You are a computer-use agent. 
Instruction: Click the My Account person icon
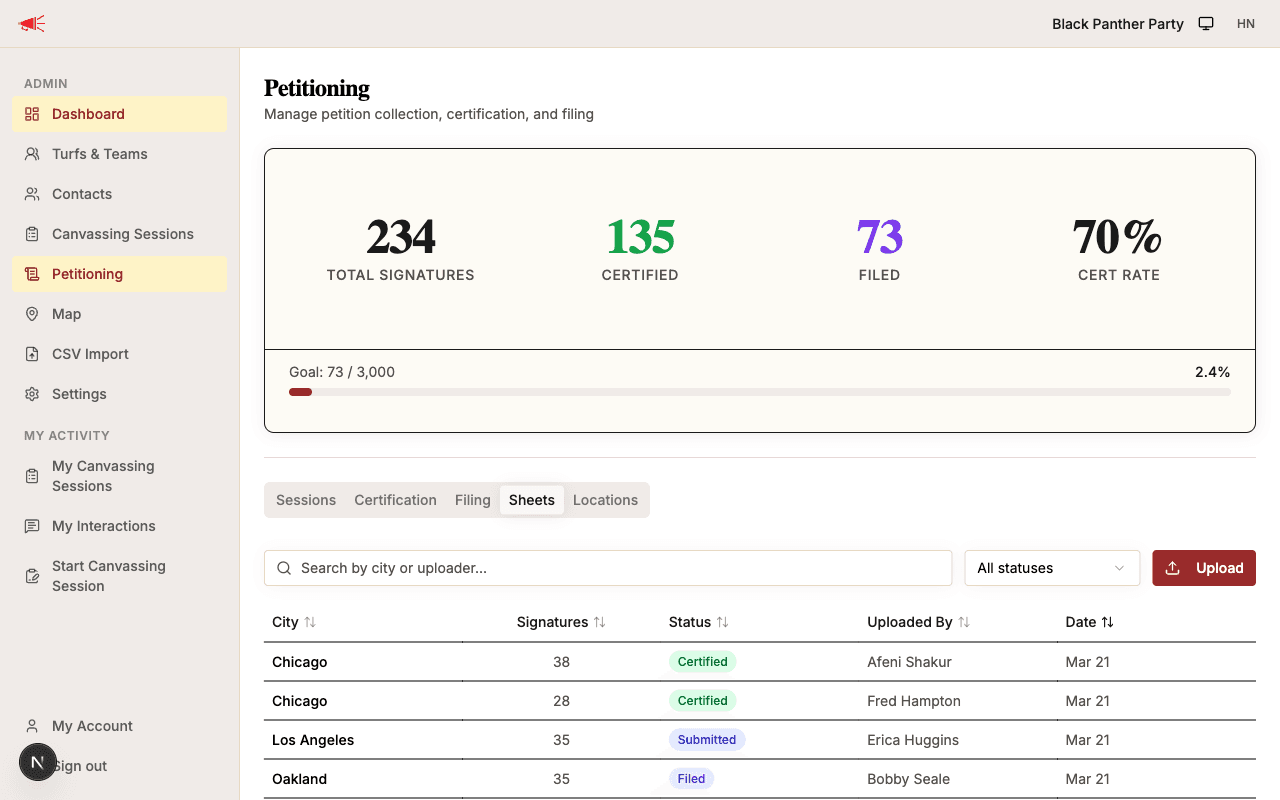click(x=32, y=726)
